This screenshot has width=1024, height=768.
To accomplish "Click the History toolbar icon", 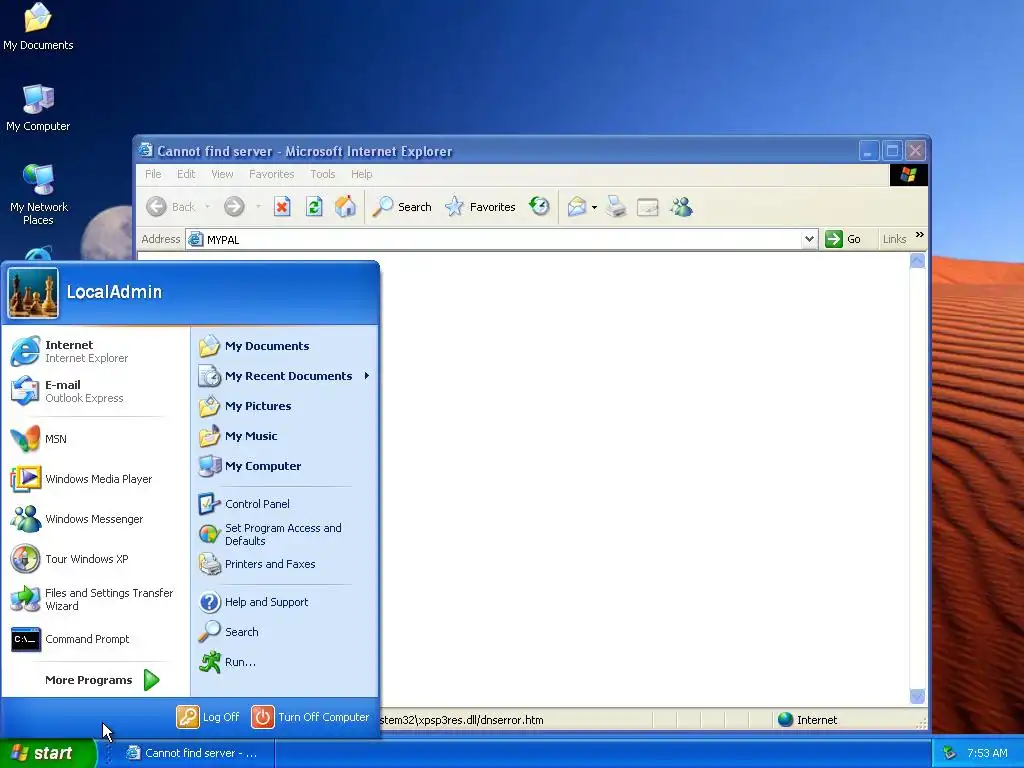I will [539, 207].
